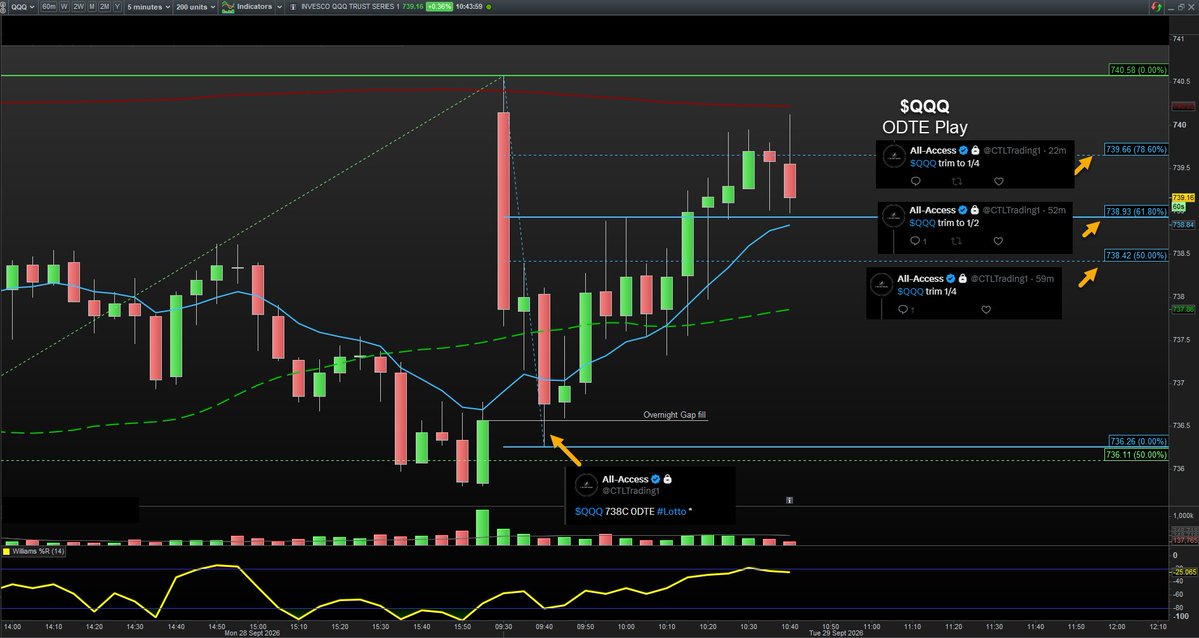Select the 740.58 (0.00%) Fibonacci label

click(1139, 70)
